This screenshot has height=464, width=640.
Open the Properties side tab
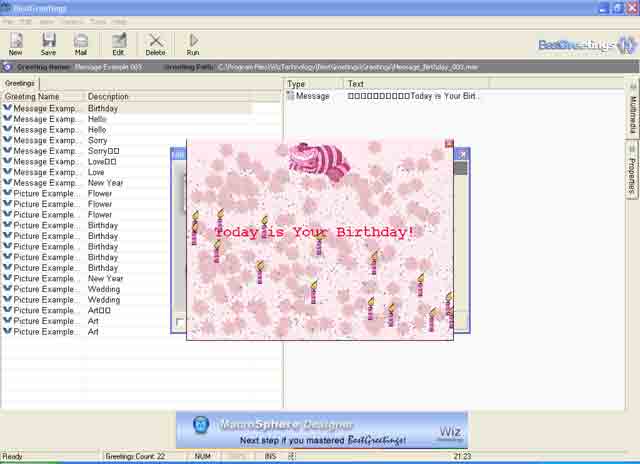point(632,171)
